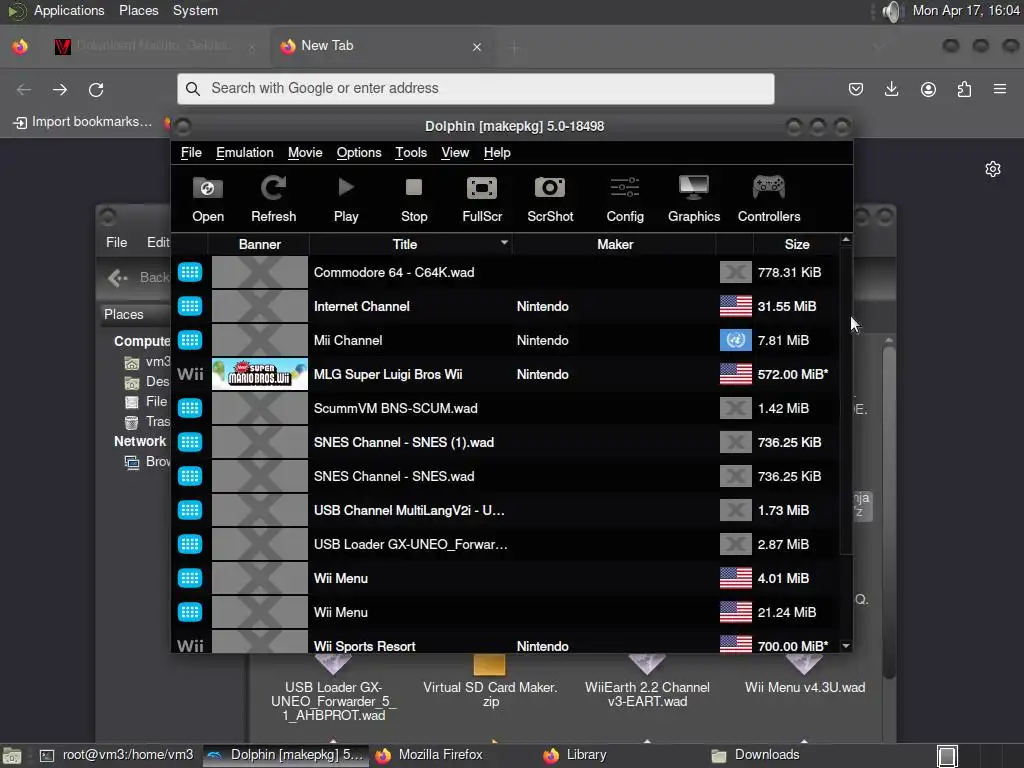This screenshot has height=768, width=1024.
Task: Open the Emulation menu
Action: coord(245,152)
